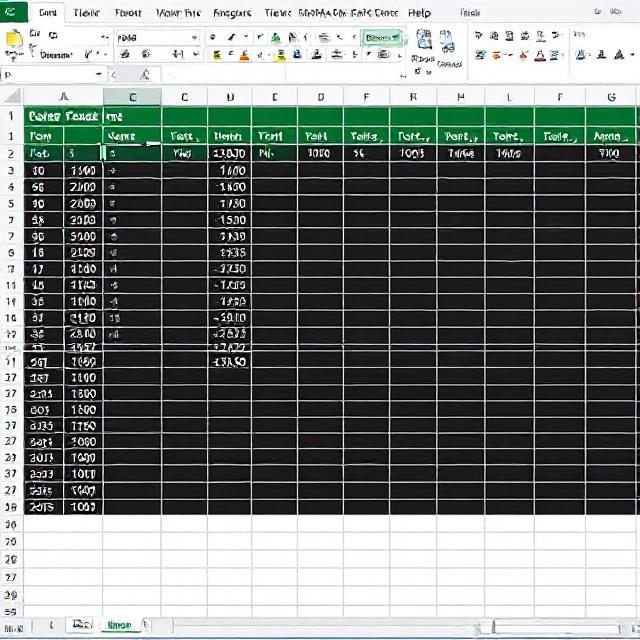The image size is (640, 640).
Task: Click the blue icon in font formatting row
Action: [x=298, y=54]
